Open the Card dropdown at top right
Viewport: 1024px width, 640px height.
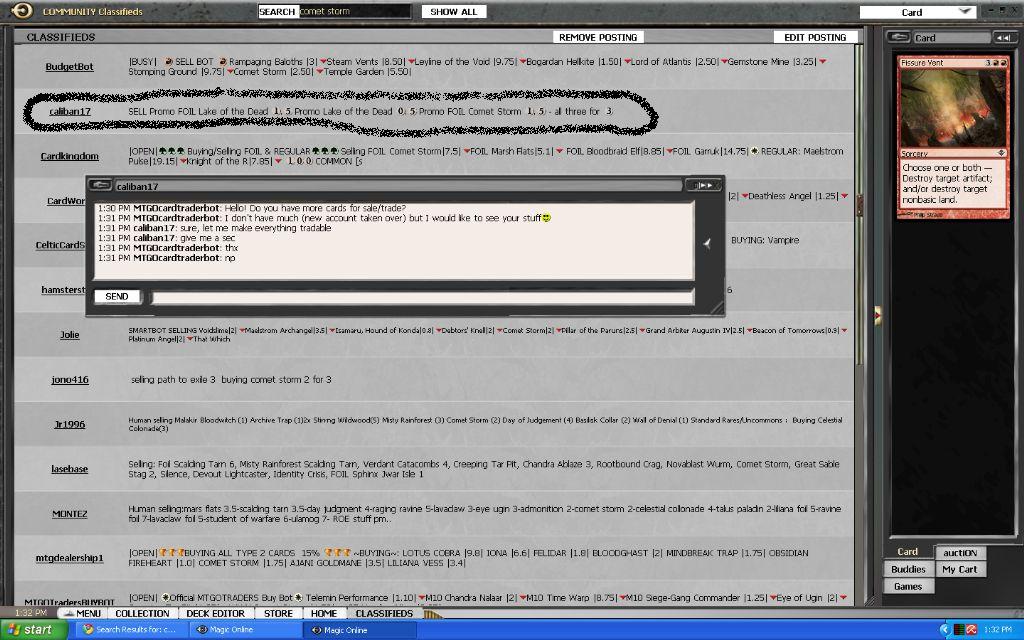tap(918, 12)
